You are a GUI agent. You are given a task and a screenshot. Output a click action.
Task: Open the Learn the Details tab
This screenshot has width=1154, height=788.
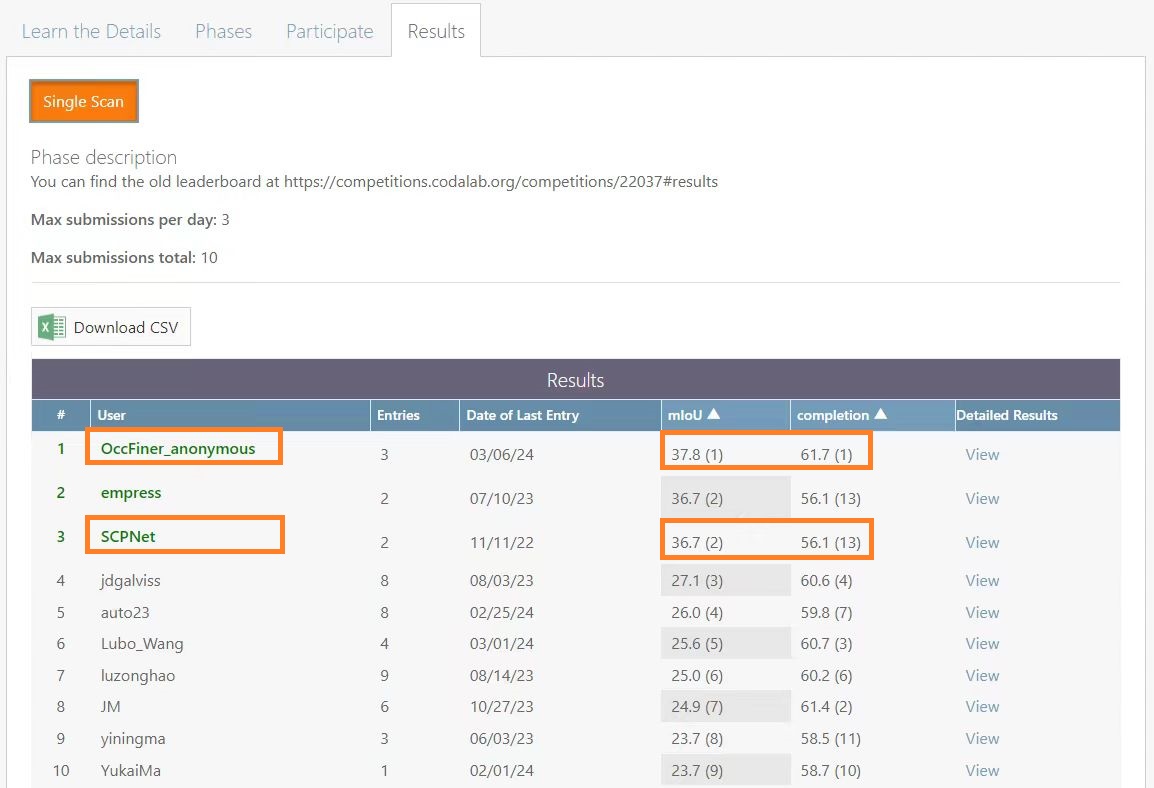[91, 31]
